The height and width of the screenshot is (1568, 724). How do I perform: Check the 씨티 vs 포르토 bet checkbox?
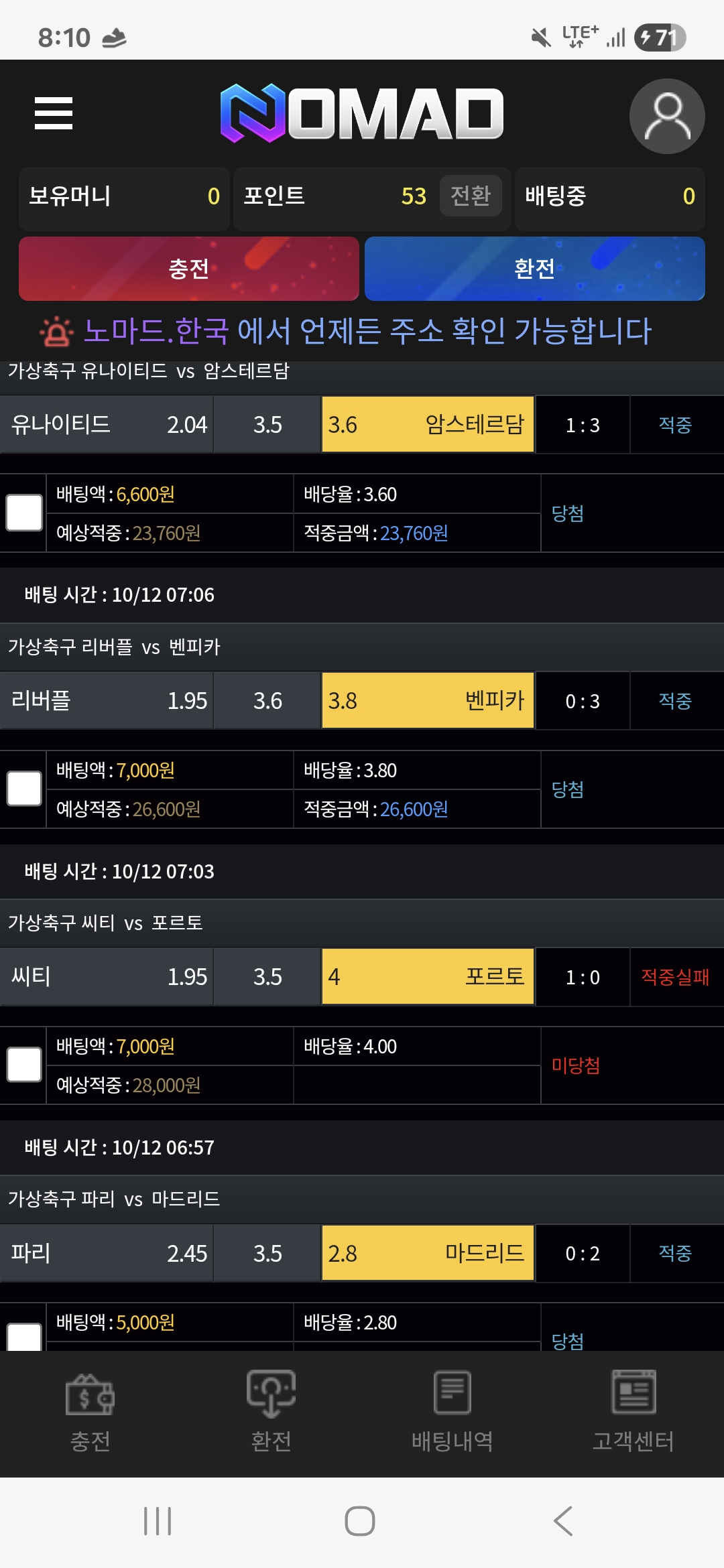[24, 1064]
